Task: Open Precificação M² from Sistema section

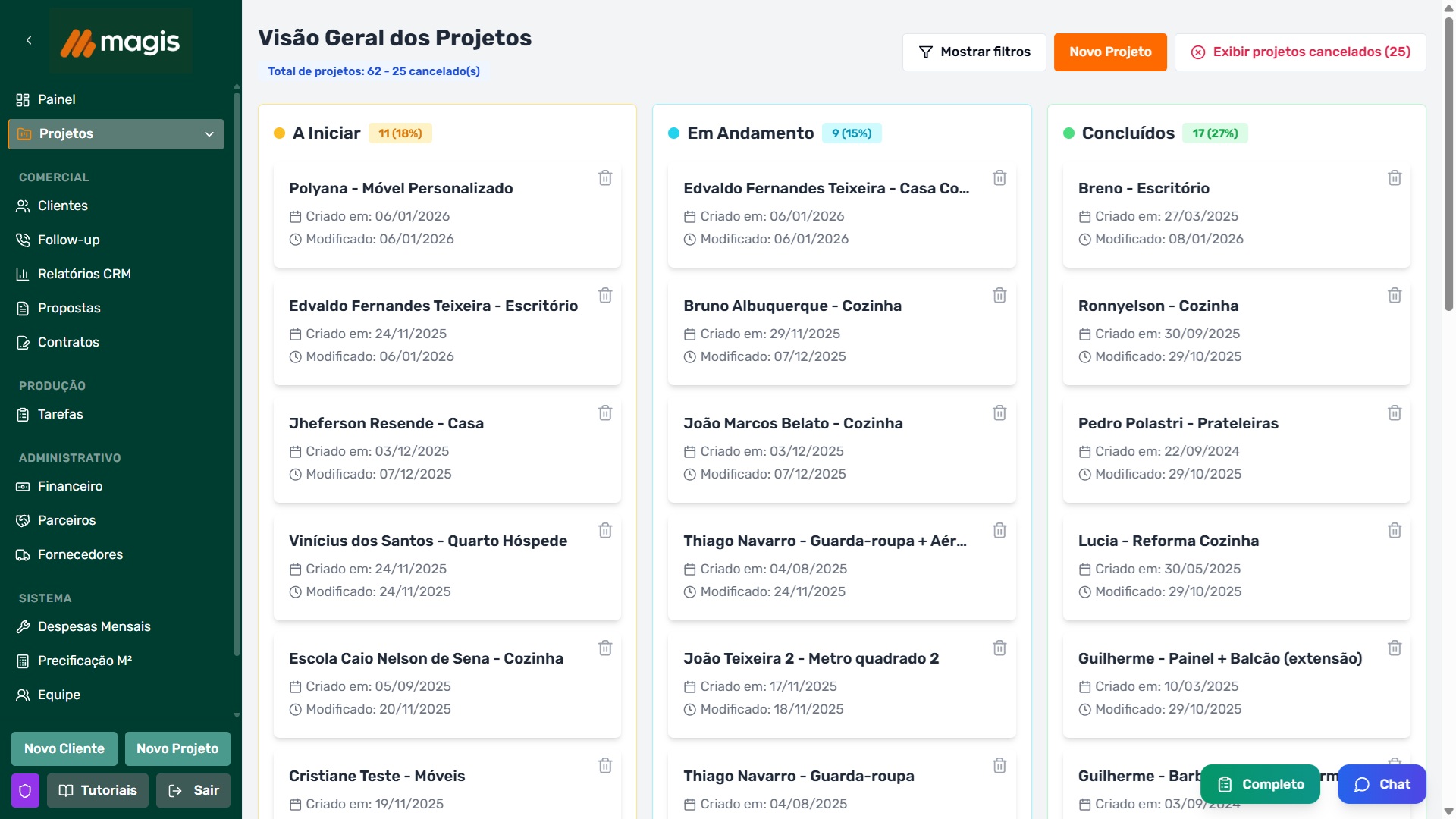Action: click(86, 661)
